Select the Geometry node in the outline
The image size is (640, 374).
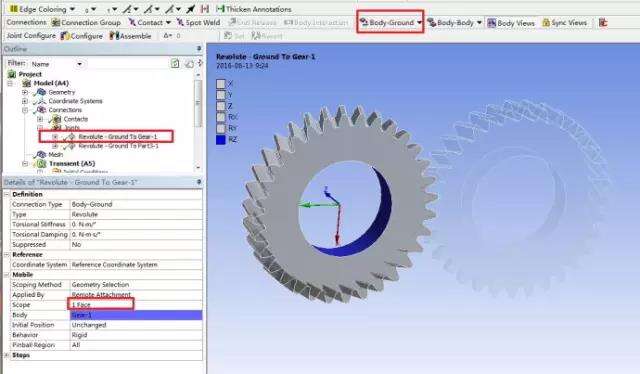[x=62, y=92]
